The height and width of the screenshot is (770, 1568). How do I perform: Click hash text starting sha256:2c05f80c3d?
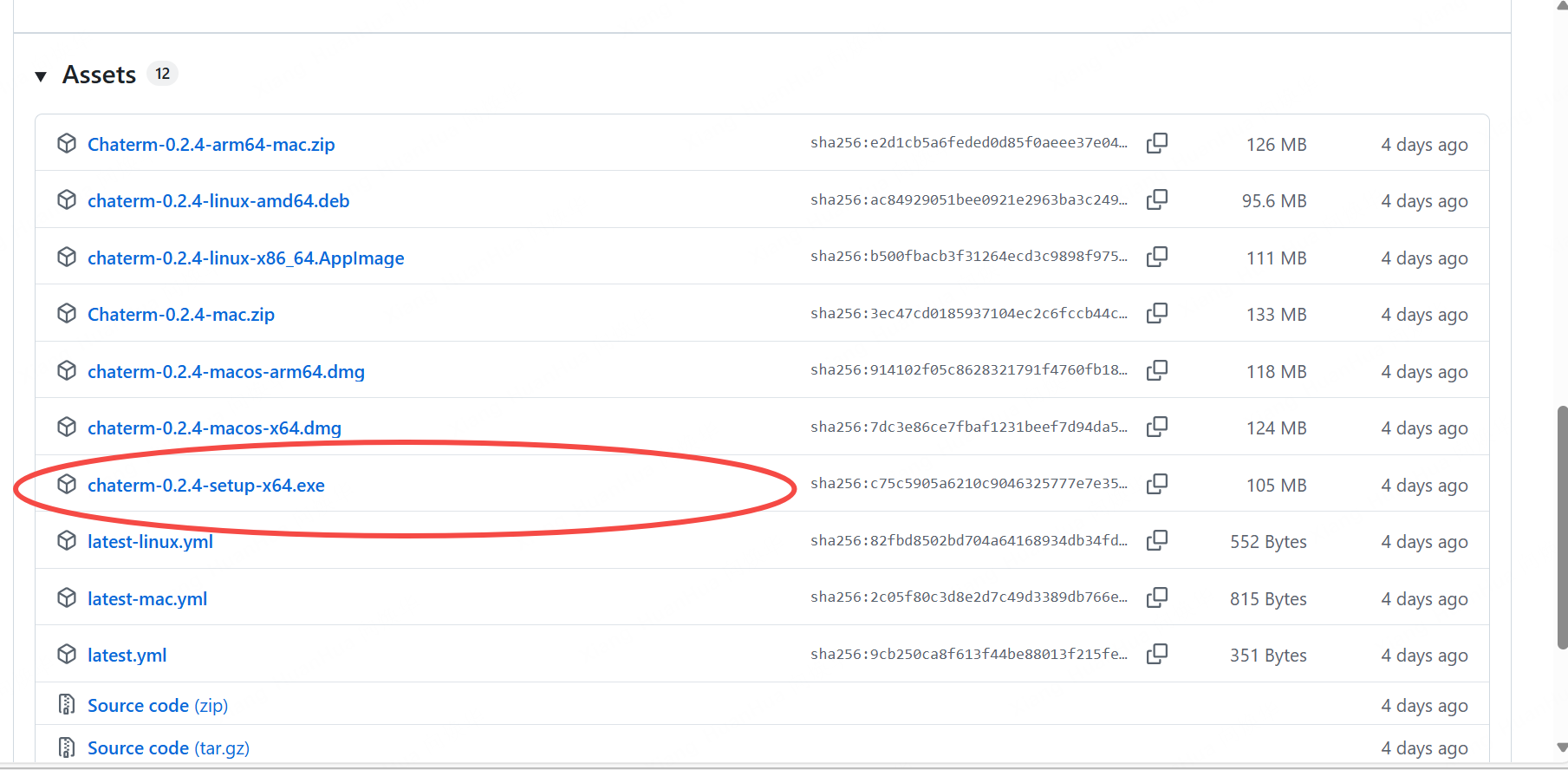[969, 597]
